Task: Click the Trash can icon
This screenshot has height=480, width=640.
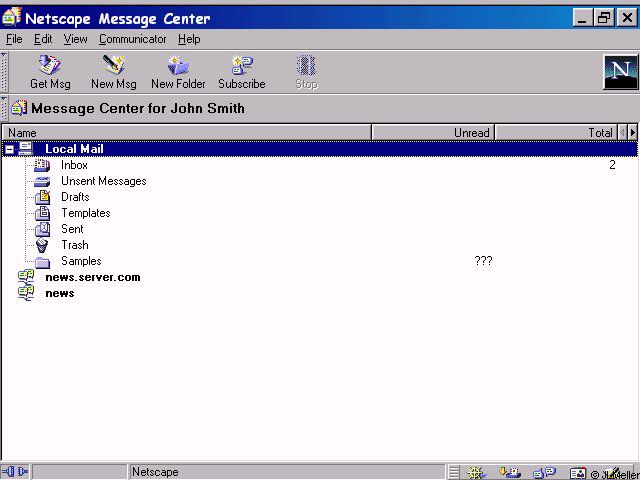Action: pos(42,245)
